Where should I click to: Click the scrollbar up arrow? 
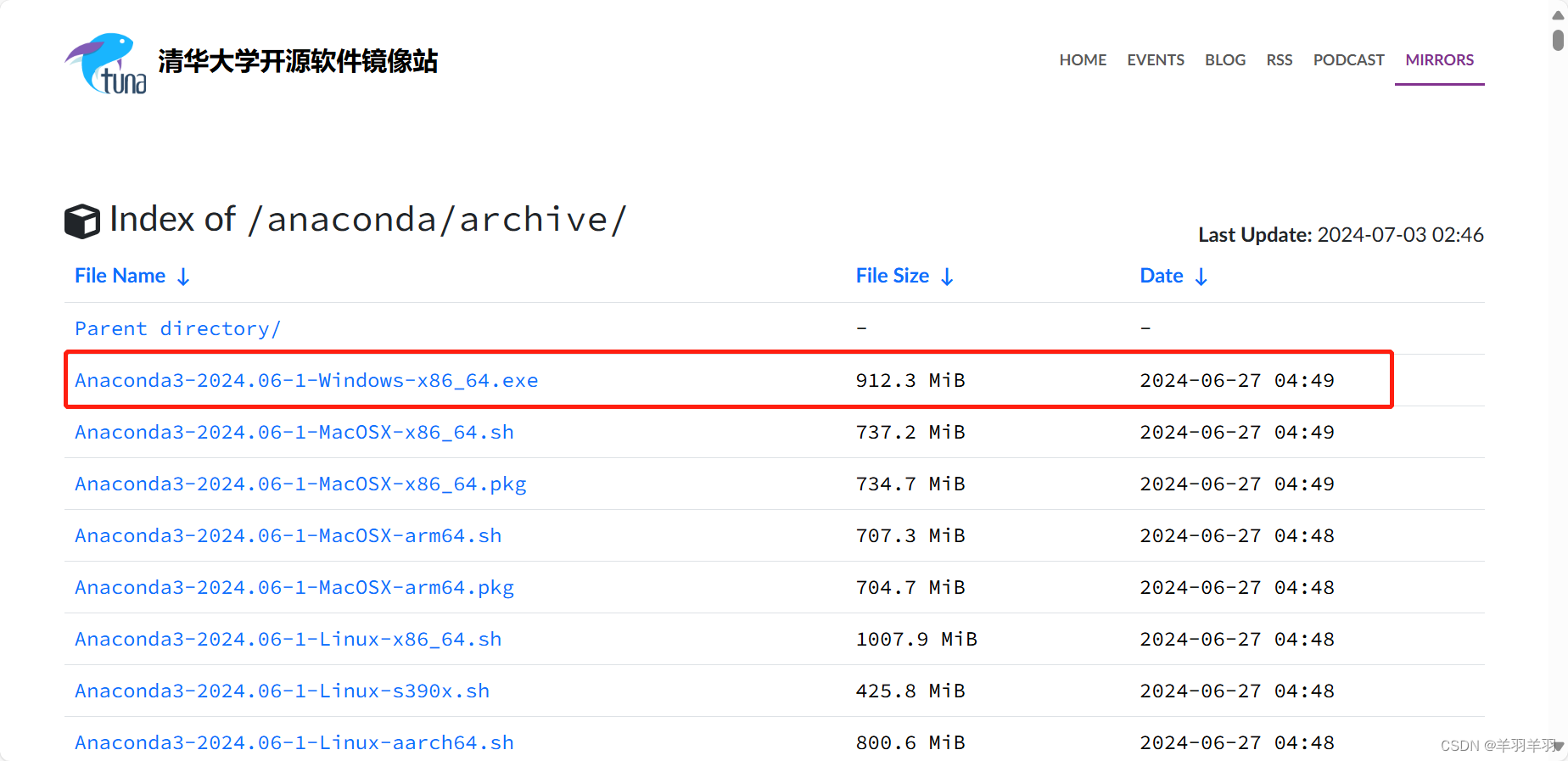[1558, 15]
